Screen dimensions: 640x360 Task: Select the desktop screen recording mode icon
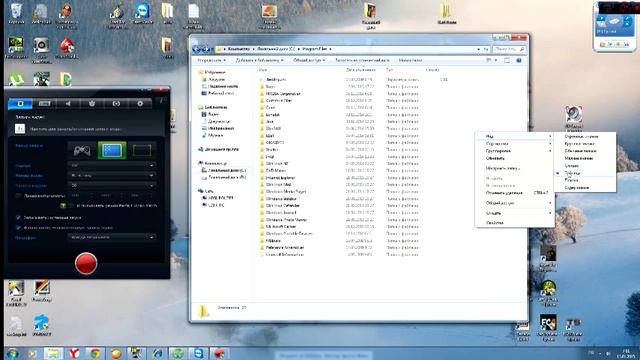pos(112,151)
